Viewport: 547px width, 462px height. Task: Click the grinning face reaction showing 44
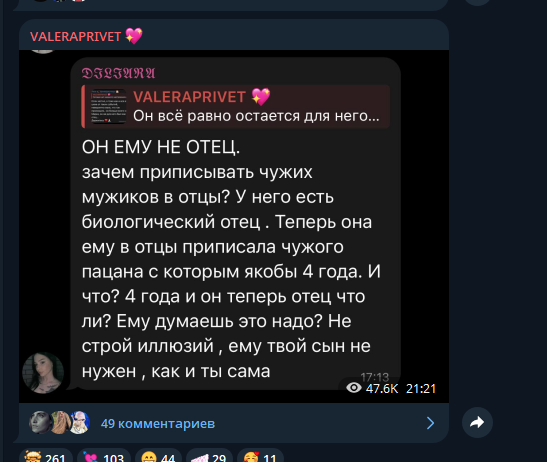(160, 456)
